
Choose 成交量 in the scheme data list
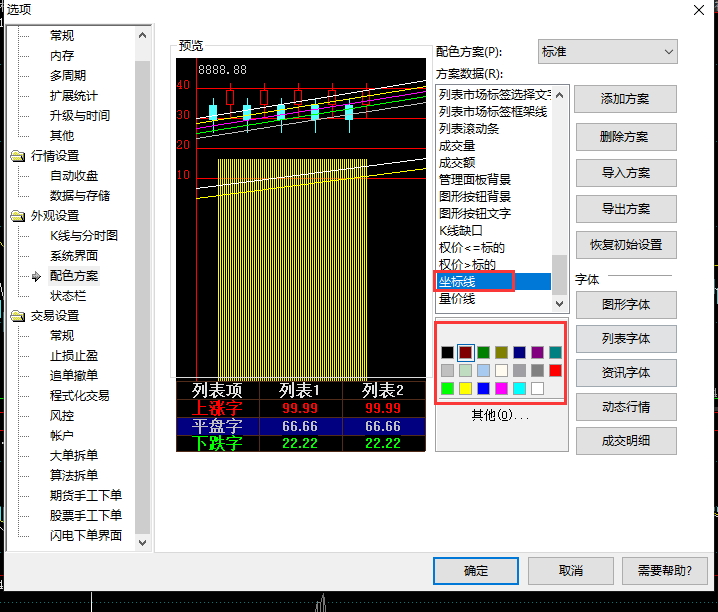click(457, 146)
